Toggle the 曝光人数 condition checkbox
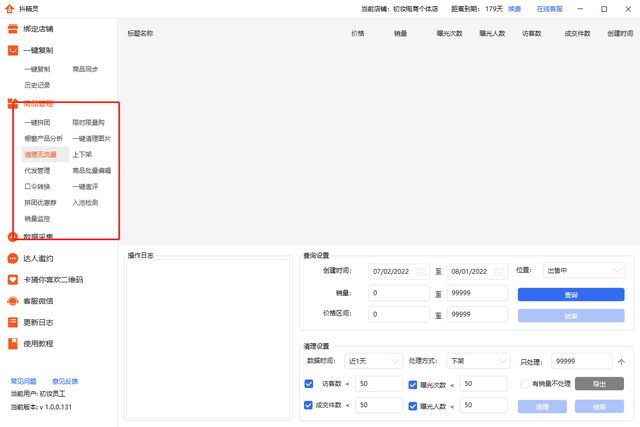Image resolution: width=640 pixels, height=427 pixels. click(413, 406)
